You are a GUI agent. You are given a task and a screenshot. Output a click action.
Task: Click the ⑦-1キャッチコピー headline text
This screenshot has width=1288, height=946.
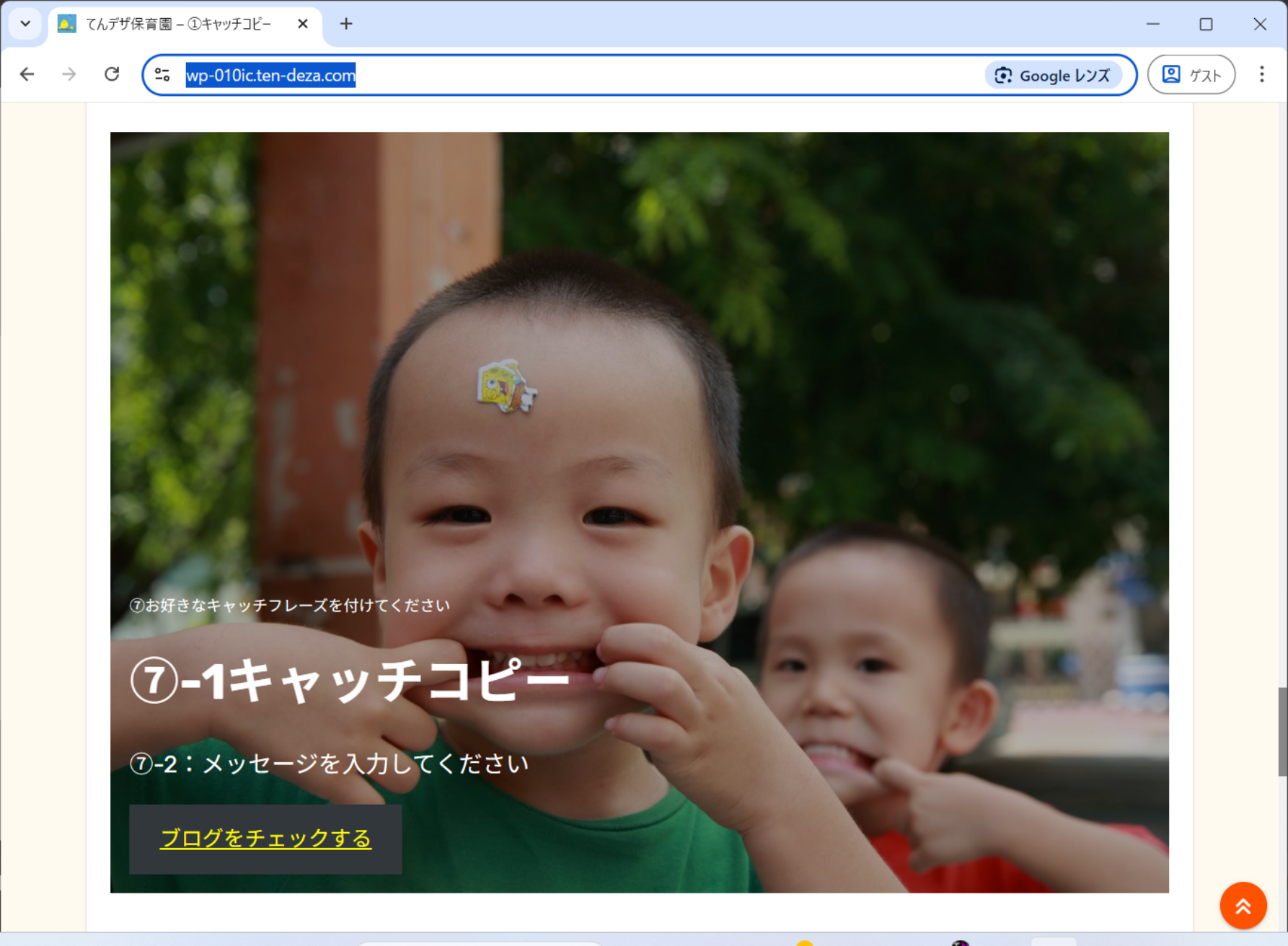[350, 680]
